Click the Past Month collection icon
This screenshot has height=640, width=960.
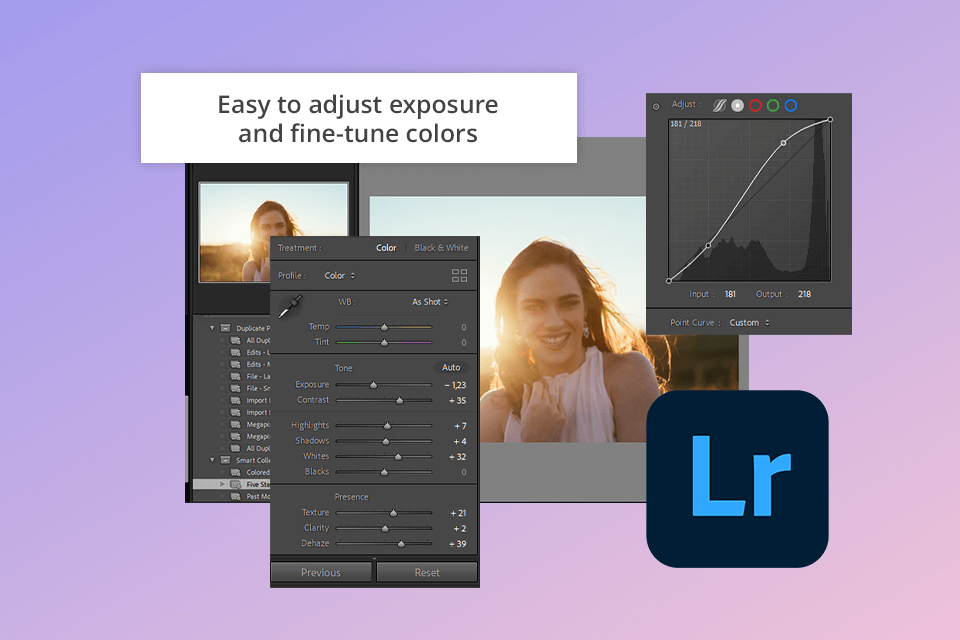(236, 496)
